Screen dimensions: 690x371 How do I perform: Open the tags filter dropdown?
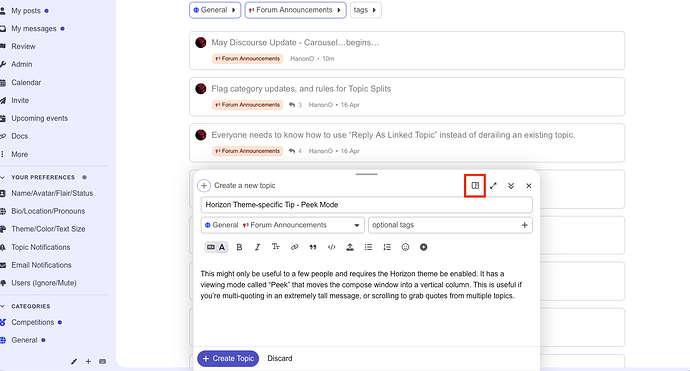[x=366, y=10]
